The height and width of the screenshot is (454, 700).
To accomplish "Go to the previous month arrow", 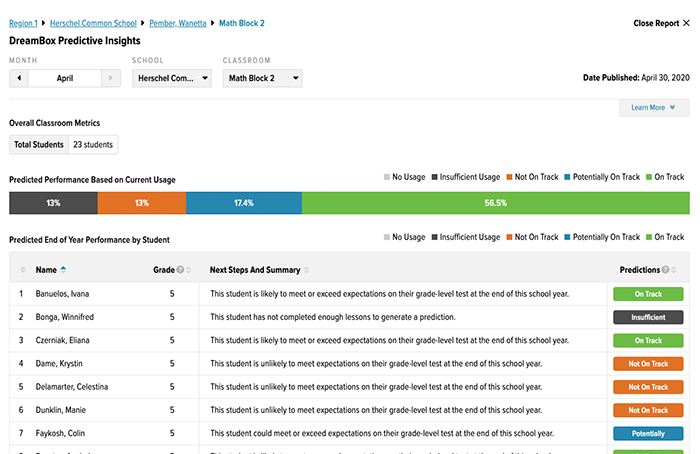I will pos(19,78).
